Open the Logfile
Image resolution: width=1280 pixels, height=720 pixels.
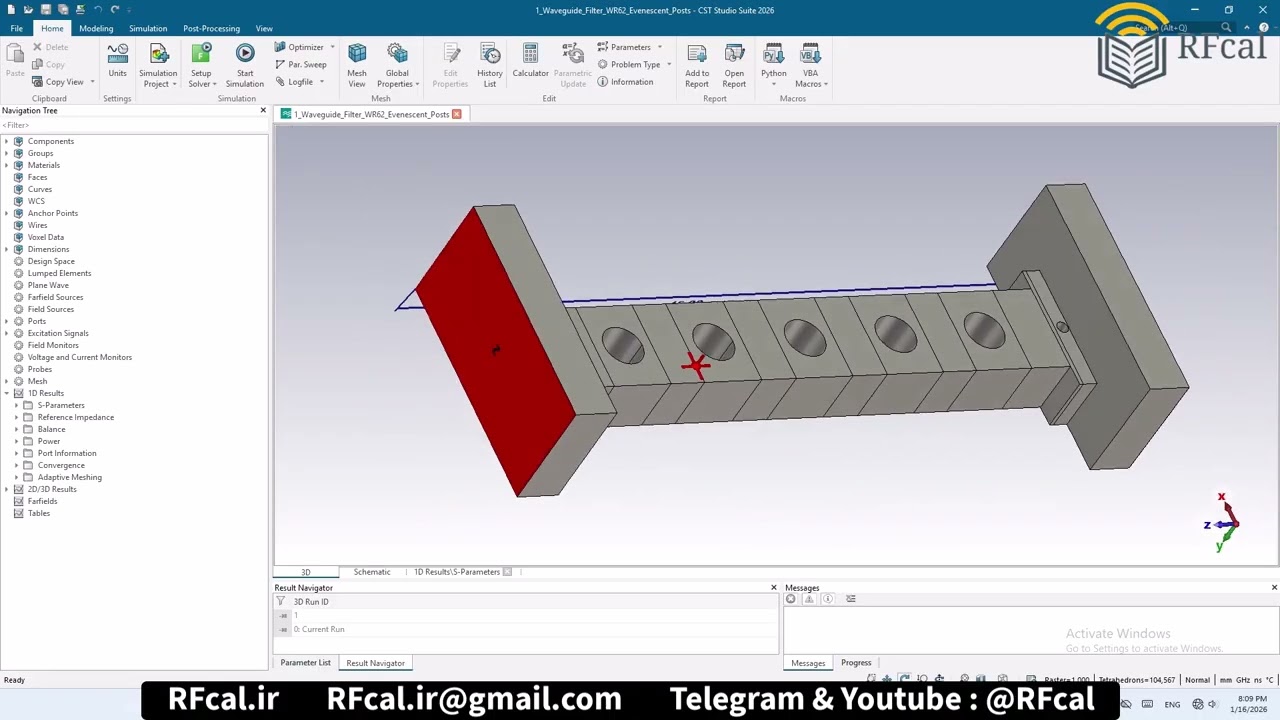click(294, 82)
